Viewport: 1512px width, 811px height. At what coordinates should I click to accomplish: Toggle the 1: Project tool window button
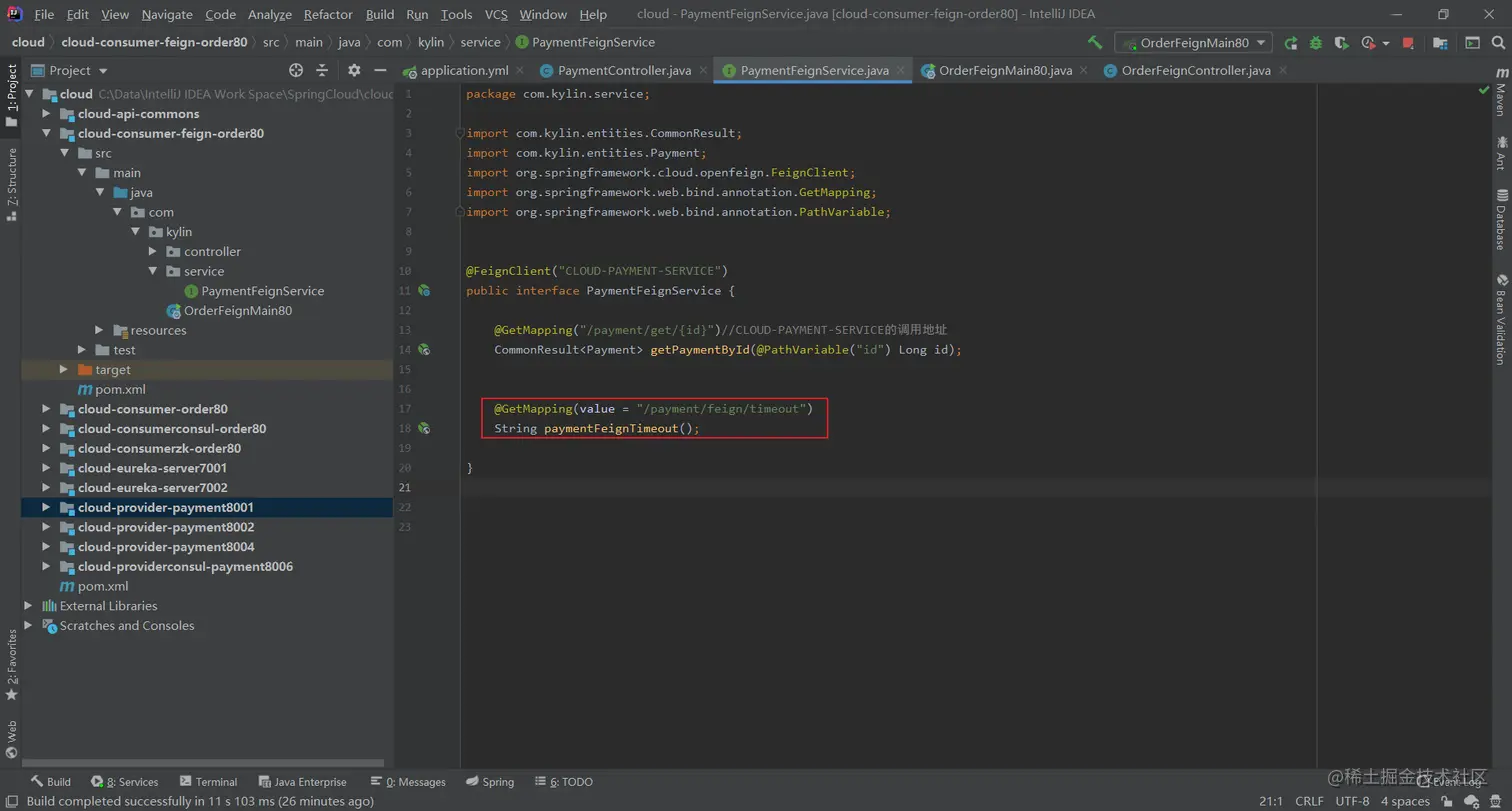pos(11,94)
